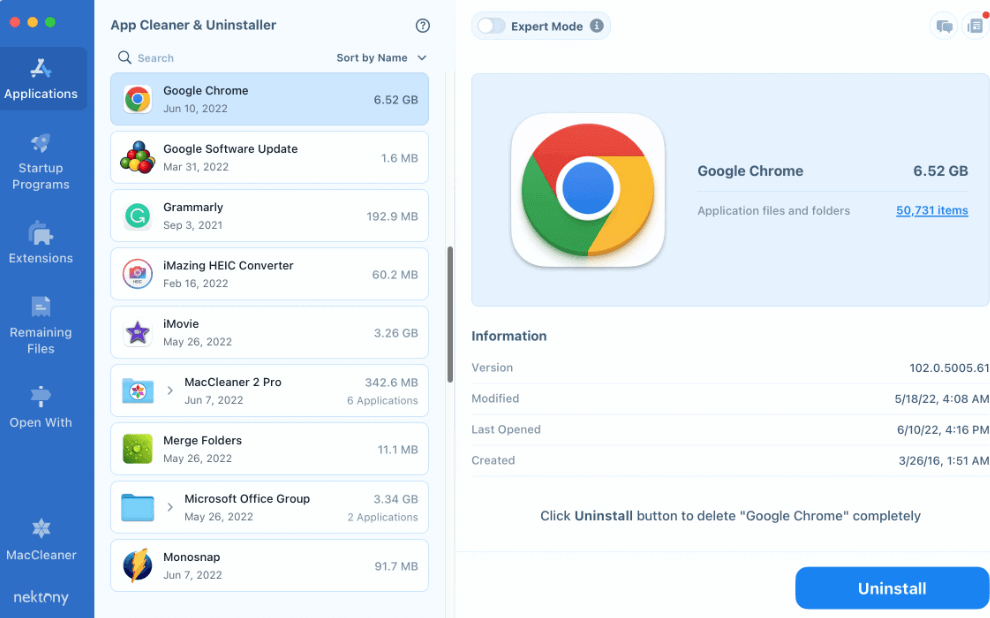Click the "6 Applications" label
The image size is (990, 618).
pos(383,401)
